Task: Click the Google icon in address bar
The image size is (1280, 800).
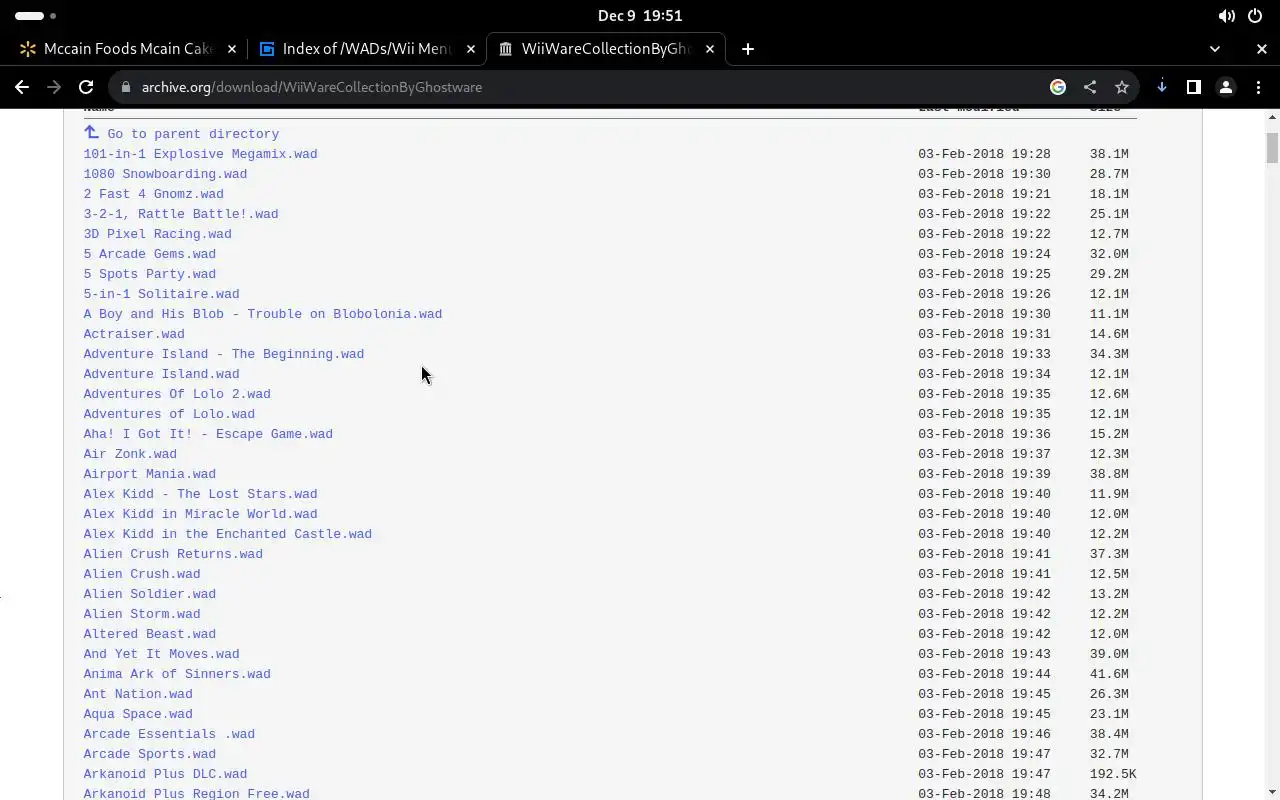Action: [1058, 87]
